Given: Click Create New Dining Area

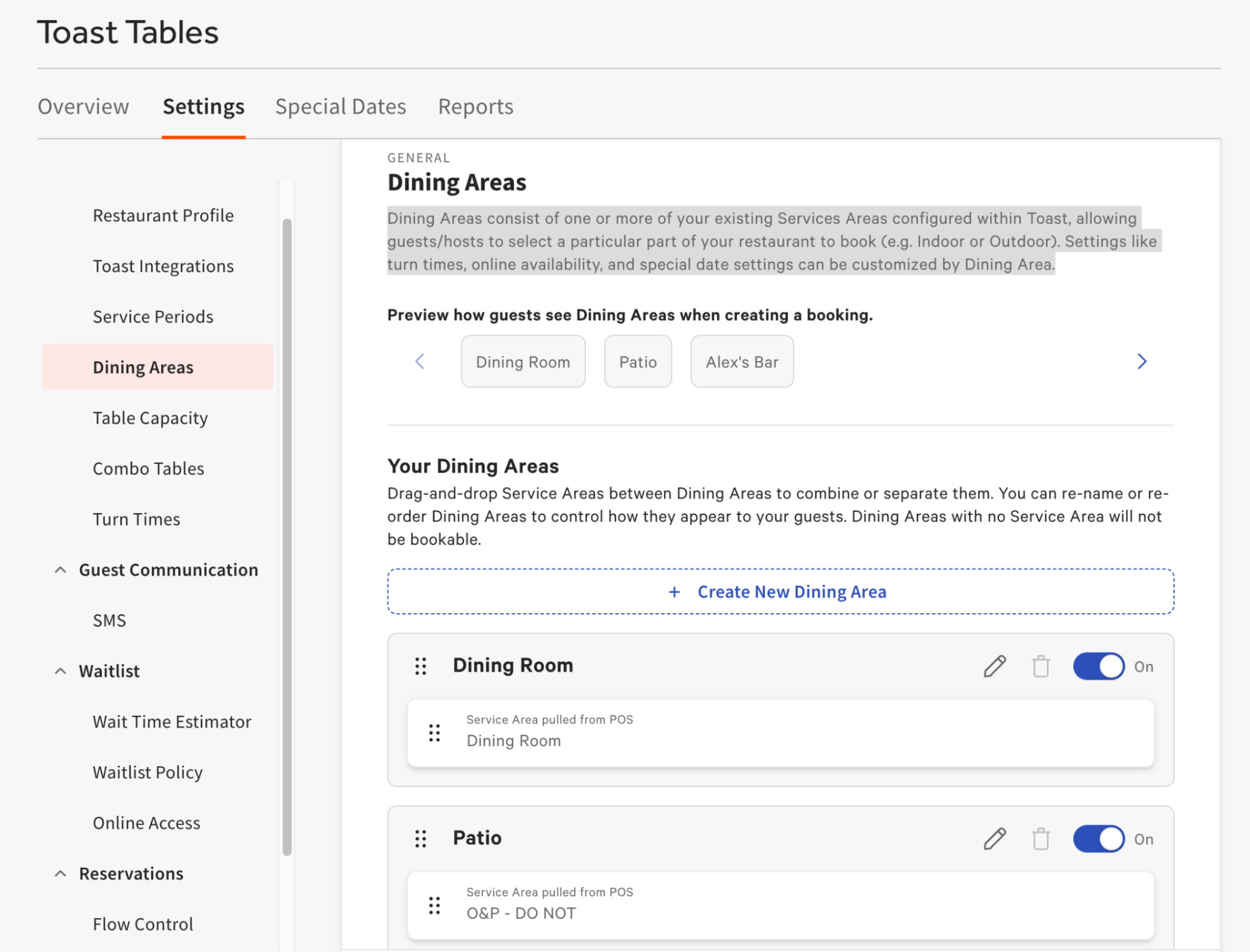Looking at the screenshot, I should pos(780,592).
